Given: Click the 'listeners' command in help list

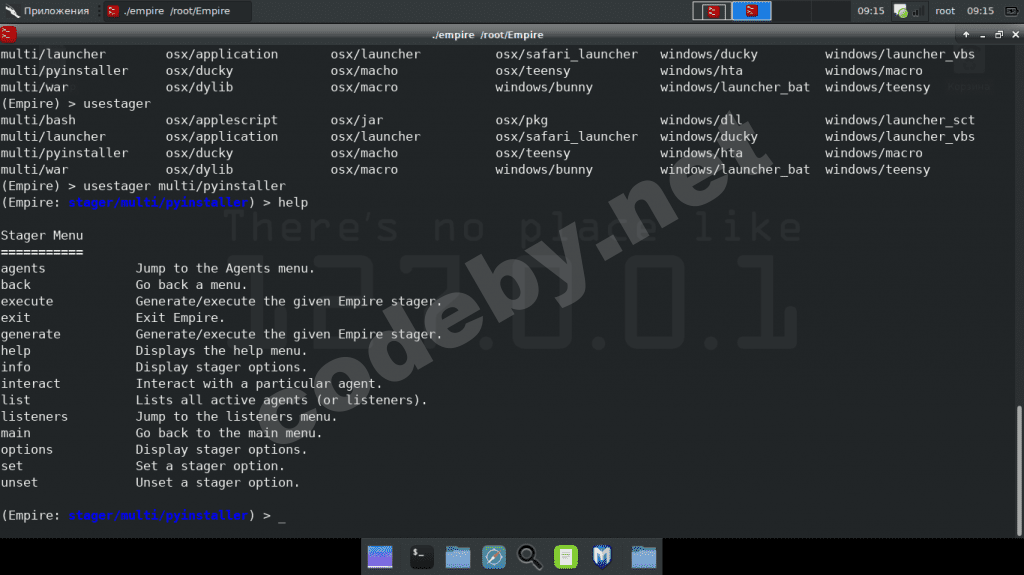Looking at the screenshot, I should click(34, 416).
